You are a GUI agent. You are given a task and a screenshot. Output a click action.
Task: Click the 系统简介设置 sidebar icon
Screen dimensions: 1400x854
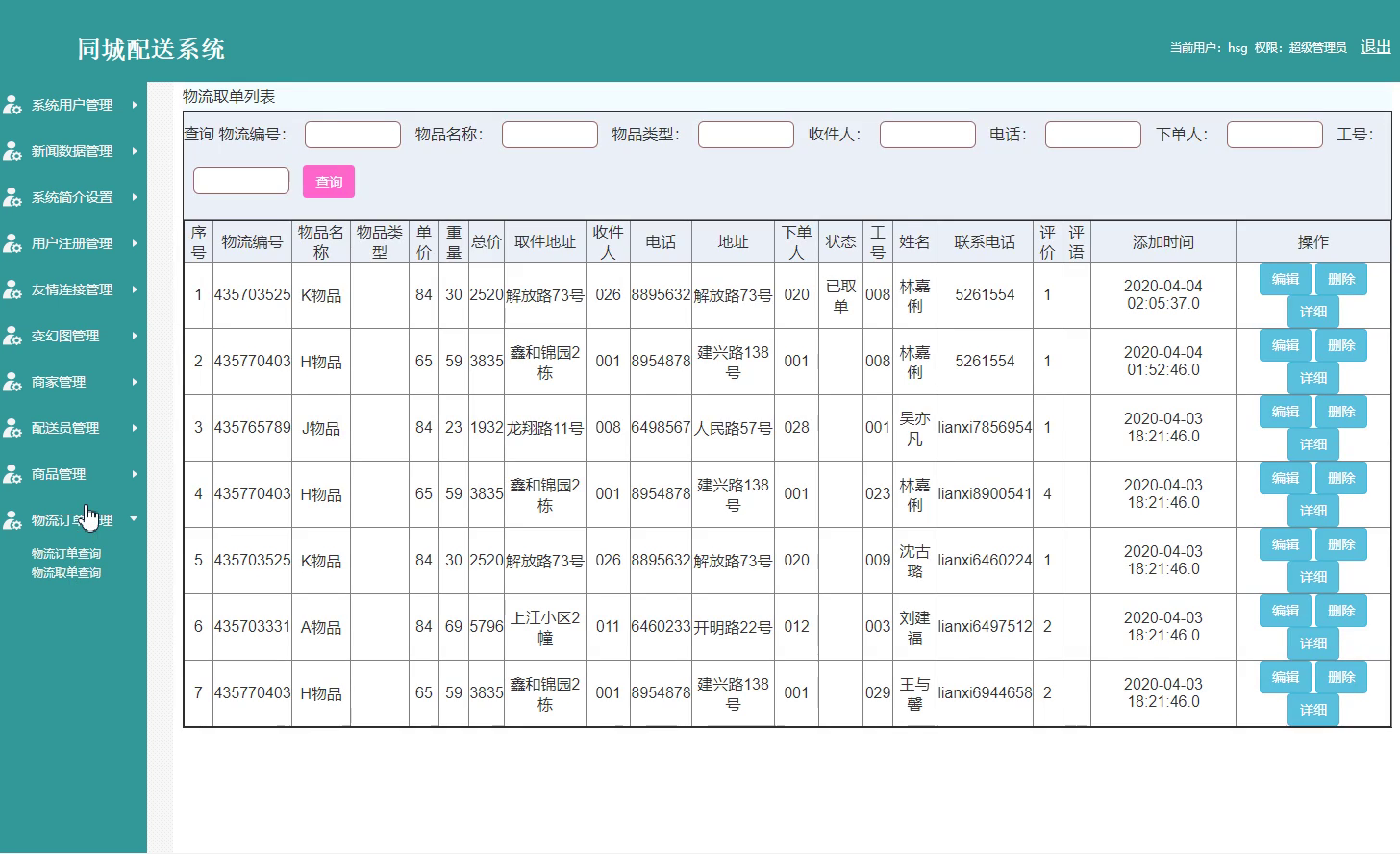click(x=12, y=197)
